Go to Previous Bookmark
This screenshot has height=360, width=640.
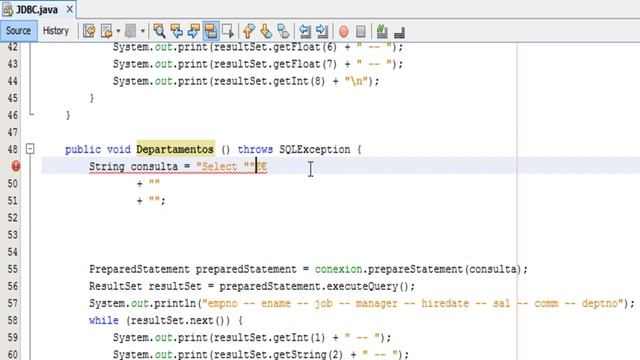coord(249,31)
